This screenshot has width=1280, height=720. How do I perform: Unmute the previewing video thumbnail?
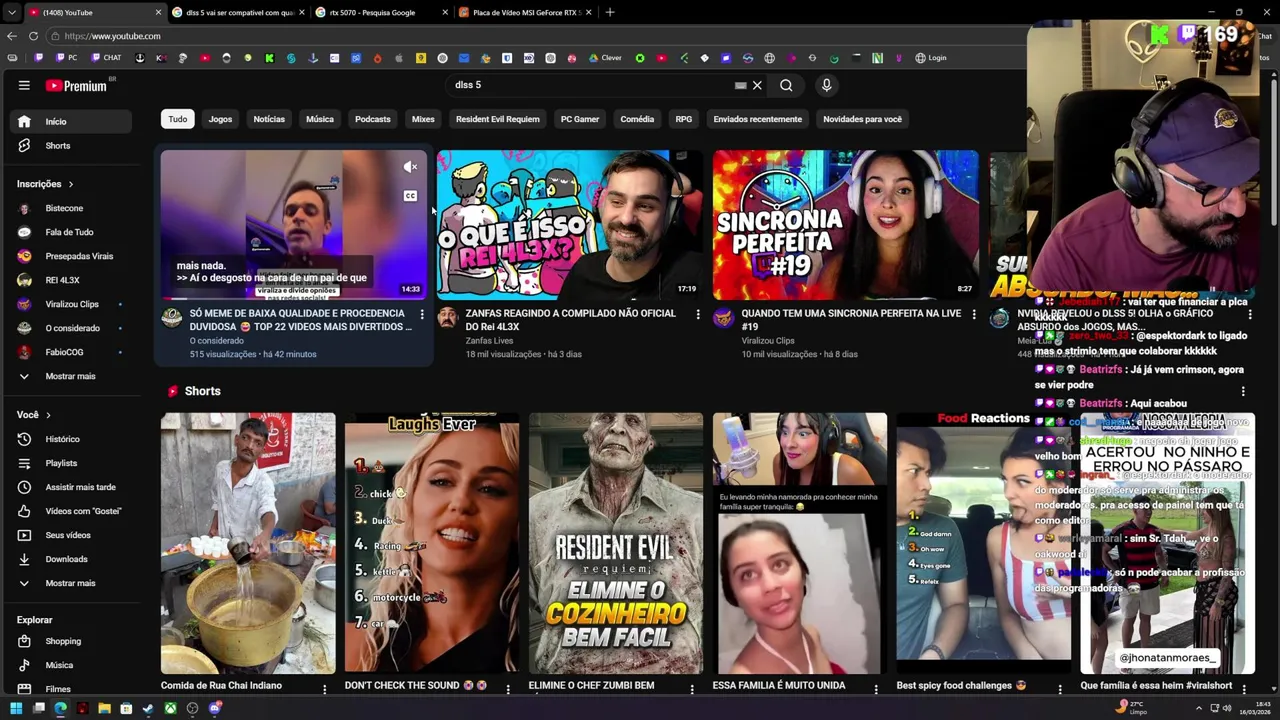410,167
